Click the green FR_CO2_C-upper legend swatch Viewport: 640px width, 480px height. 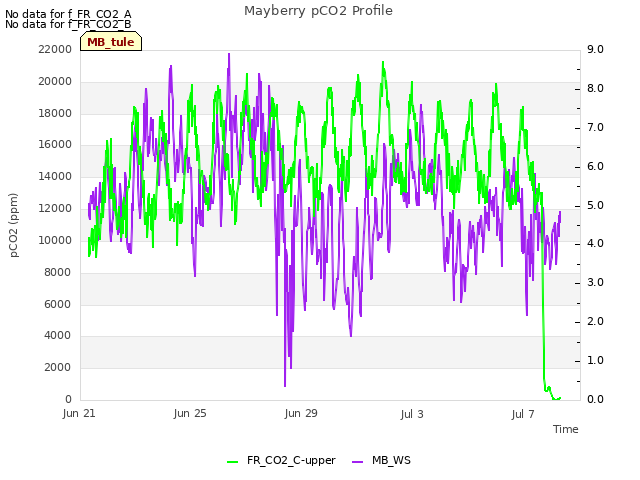[232, 462]
